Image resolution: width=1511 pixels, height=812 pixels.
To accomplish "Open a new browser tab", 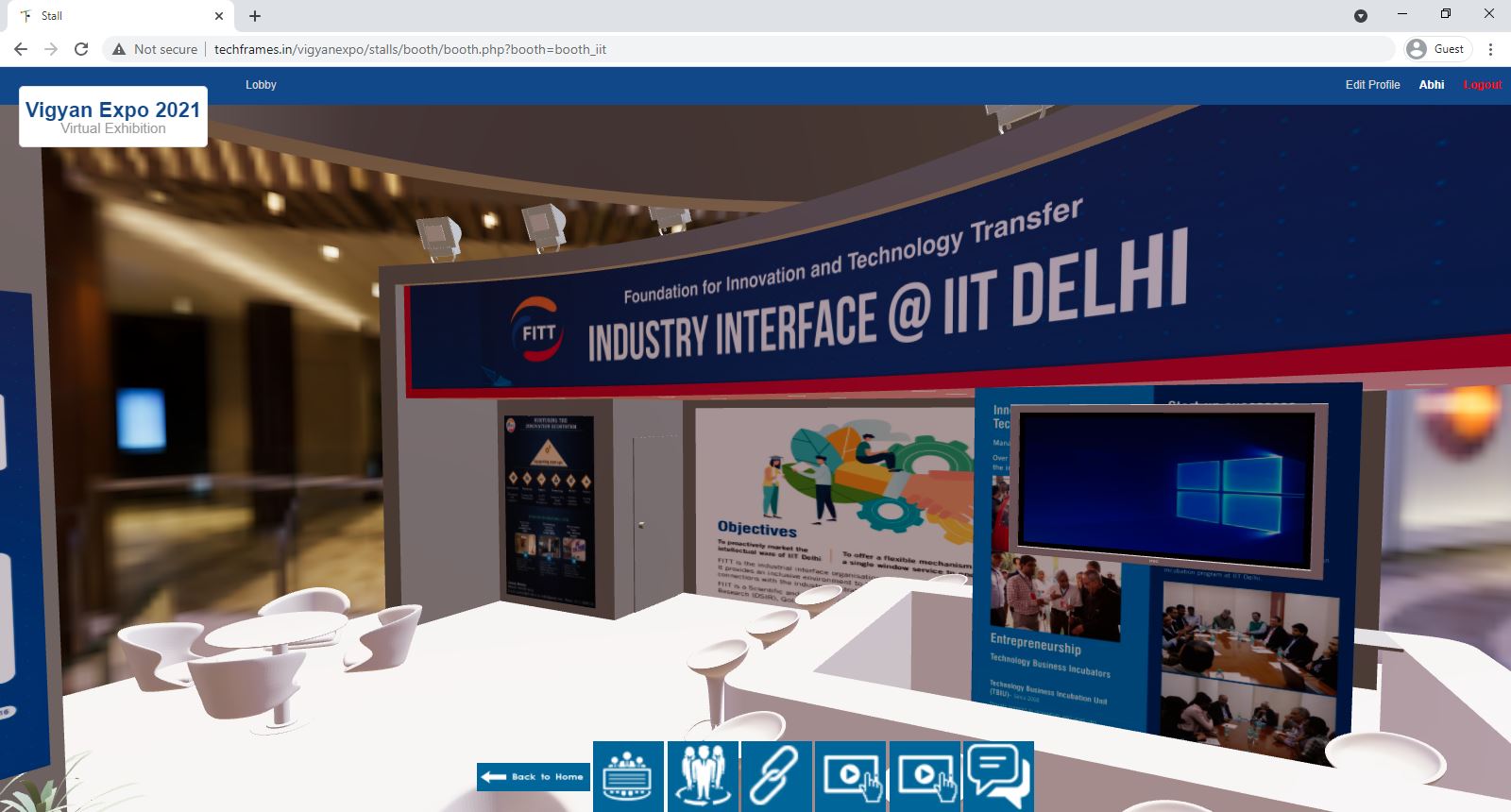I will (255, 16).
